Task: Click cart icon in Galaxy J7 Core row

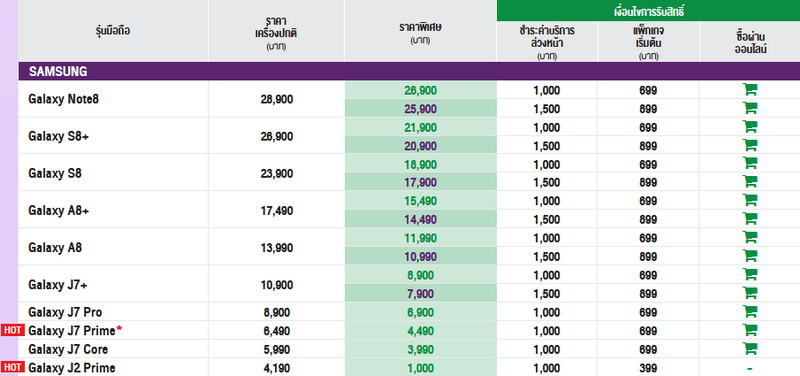Action: coord(749,349)
